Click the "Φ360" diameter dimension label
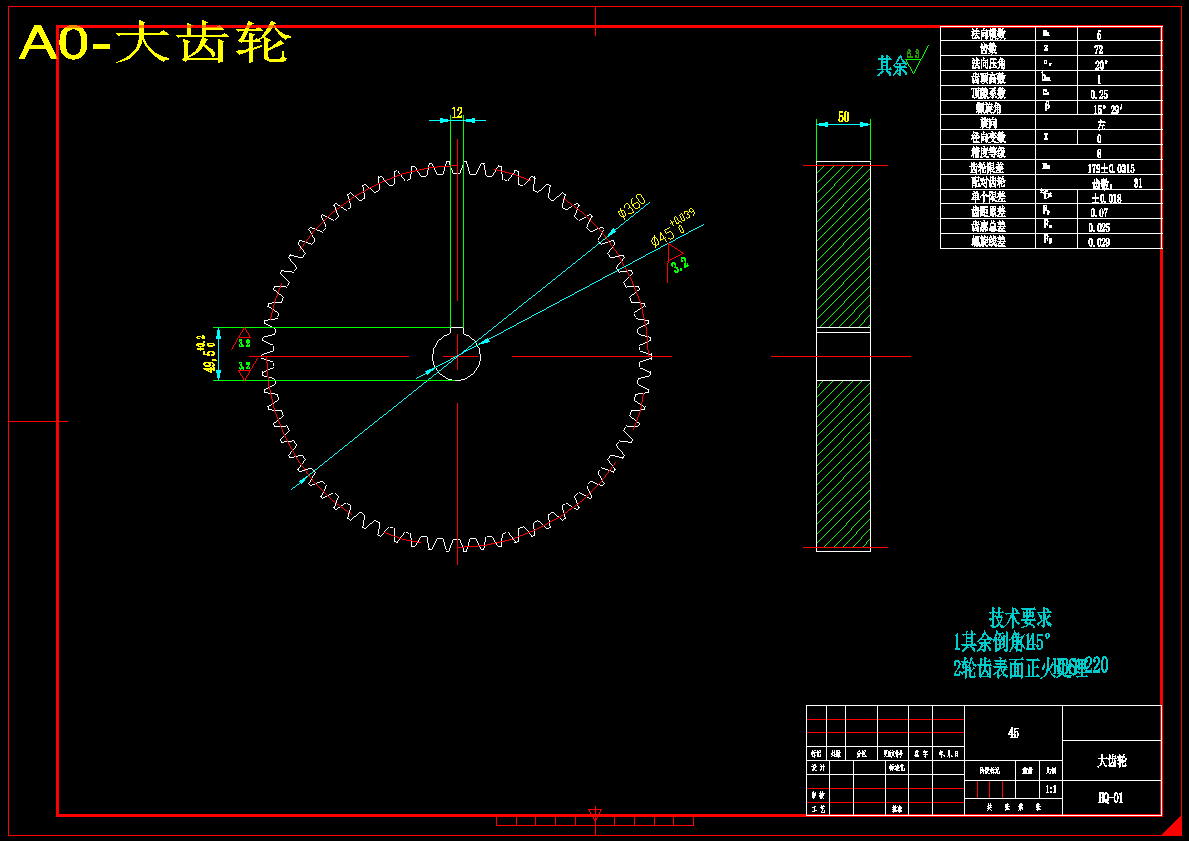The width and height of the screenshot is (1189, 841). pyautogui.click(x=632, y=206)
